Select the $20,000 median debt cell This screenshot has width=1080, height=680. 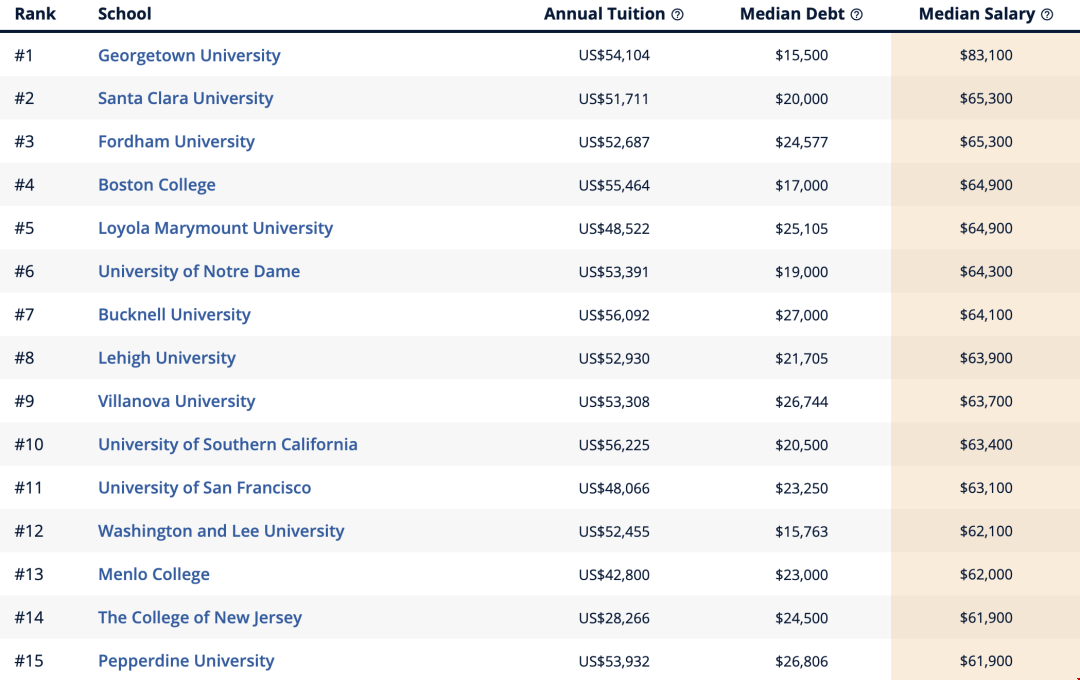tap(801, 99)
